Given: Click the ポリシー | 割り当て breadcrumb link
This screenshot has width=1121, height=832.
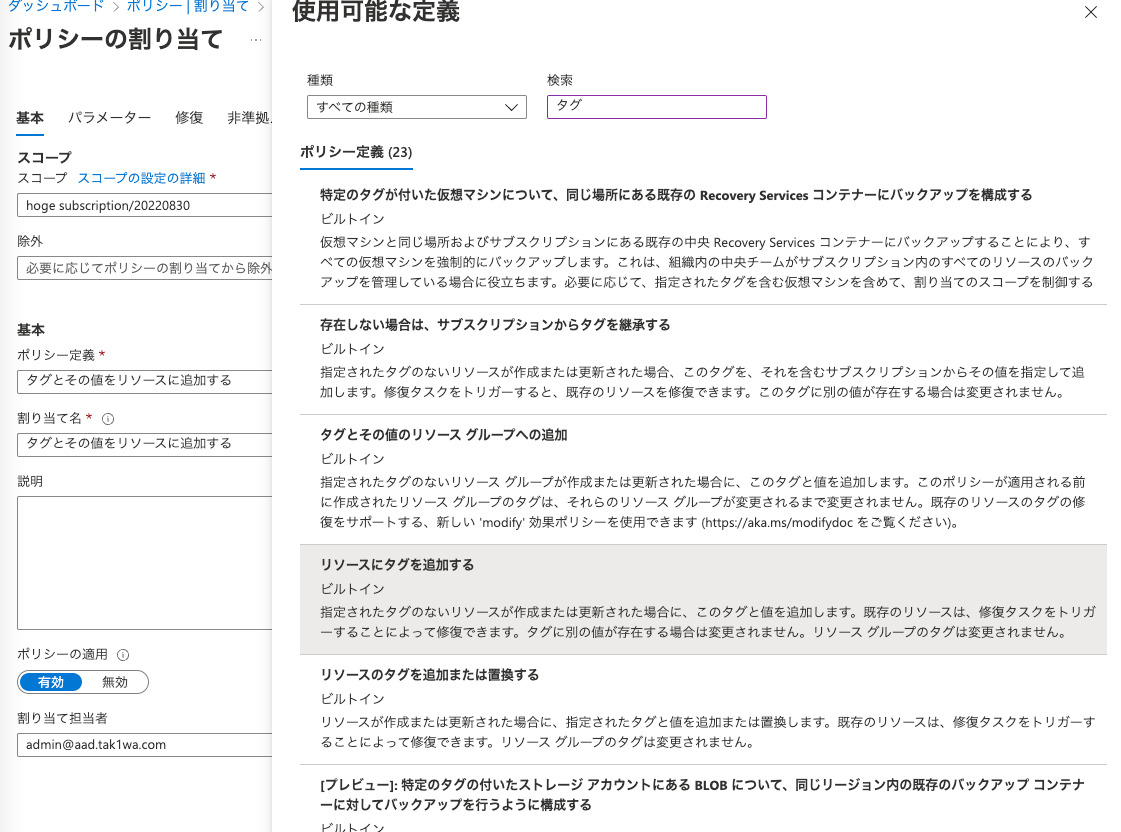Looking at the screenshot, I should (x=187, y=7).
